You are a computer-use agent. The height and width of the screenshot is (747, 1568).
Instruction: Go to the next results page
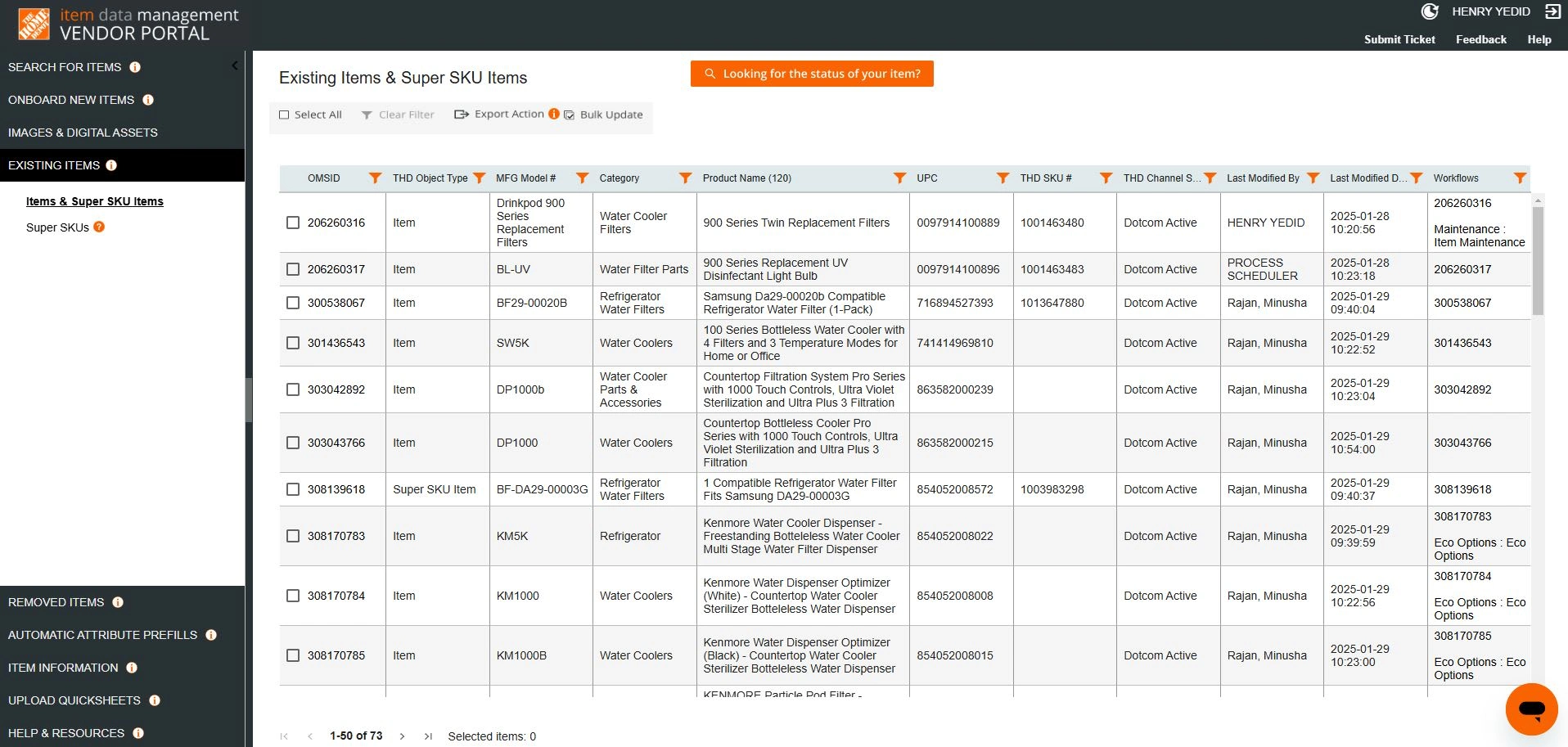tap(402, 736)
